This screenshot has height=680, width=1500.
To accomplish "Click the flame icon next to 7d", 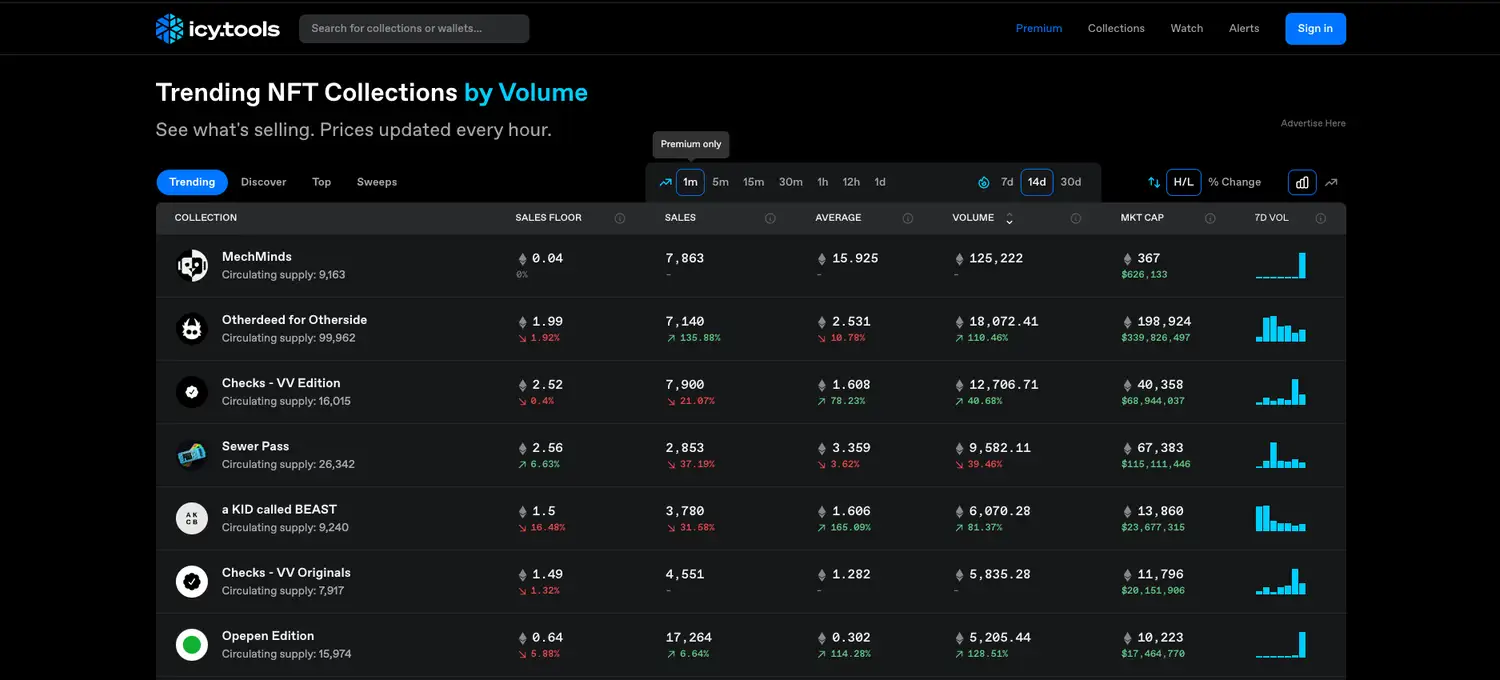I will pos(983,181).
